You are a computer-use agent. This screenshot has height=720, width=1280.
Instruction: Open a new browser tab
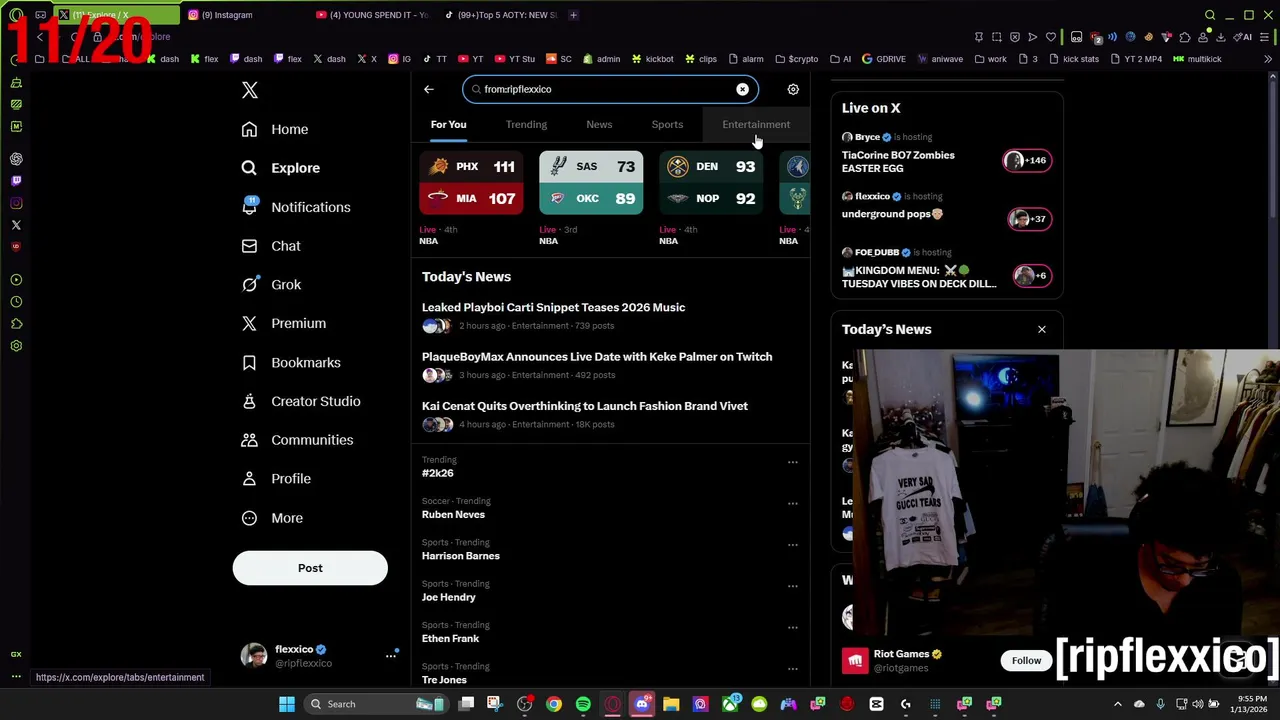click(x=573, y=15)
